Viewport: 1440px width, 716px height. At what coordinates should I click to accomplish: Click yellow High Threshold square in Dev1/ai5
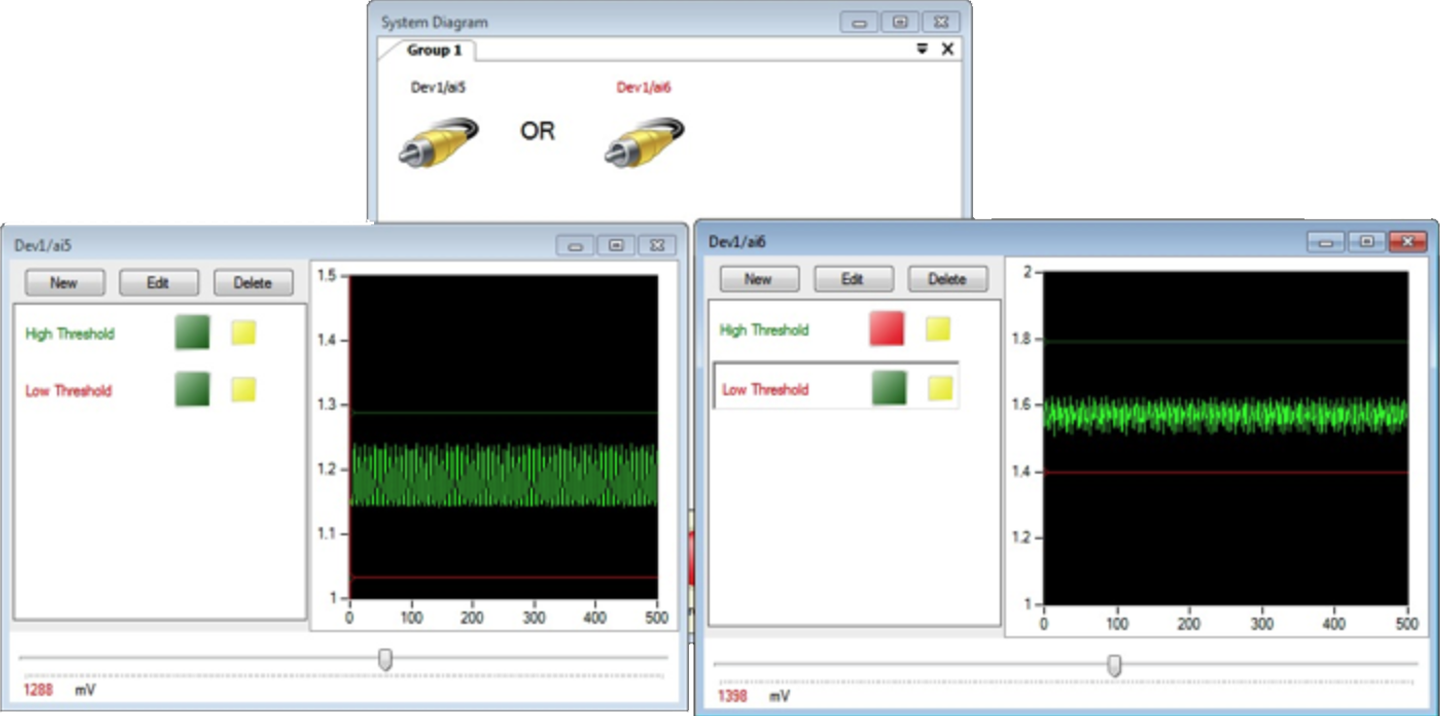(x=244, y=333)
